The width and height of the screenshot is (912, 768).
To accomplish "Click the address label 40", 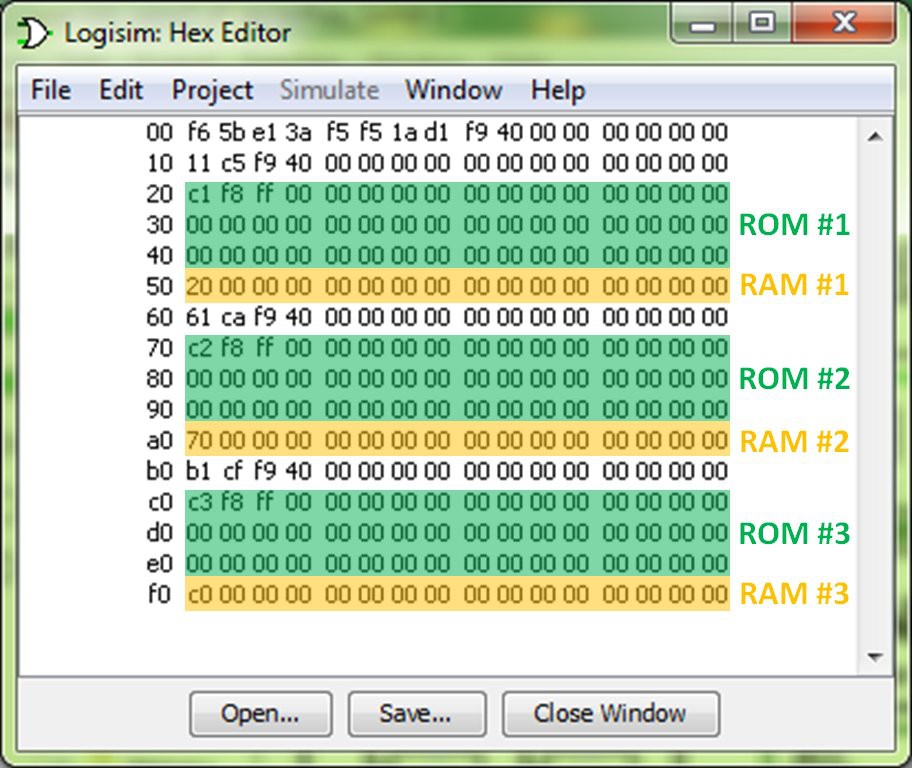I will [159, 256].
